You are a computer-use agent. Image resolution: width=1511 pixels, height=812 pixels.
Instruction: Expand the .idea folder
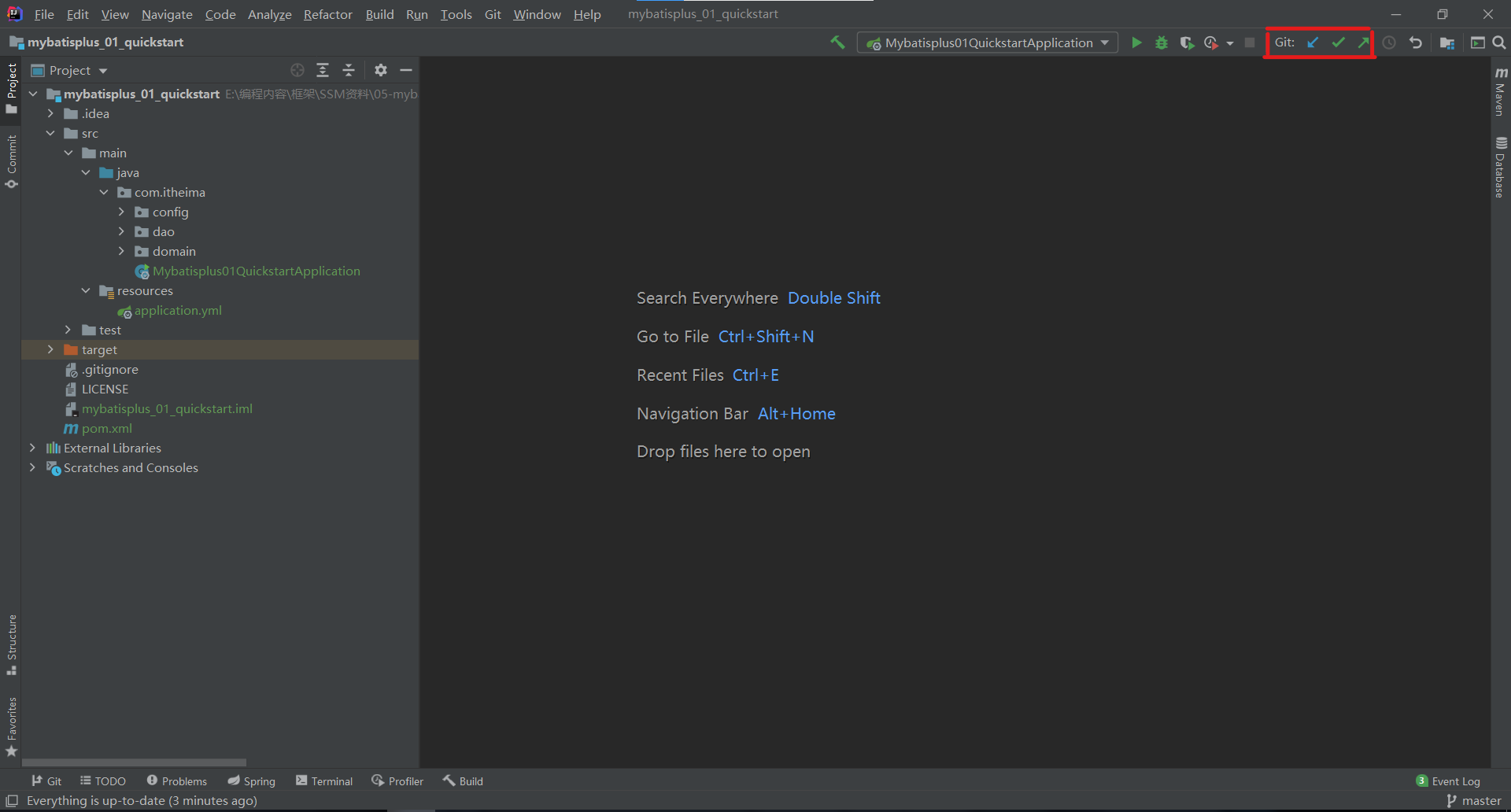(50, 113)
